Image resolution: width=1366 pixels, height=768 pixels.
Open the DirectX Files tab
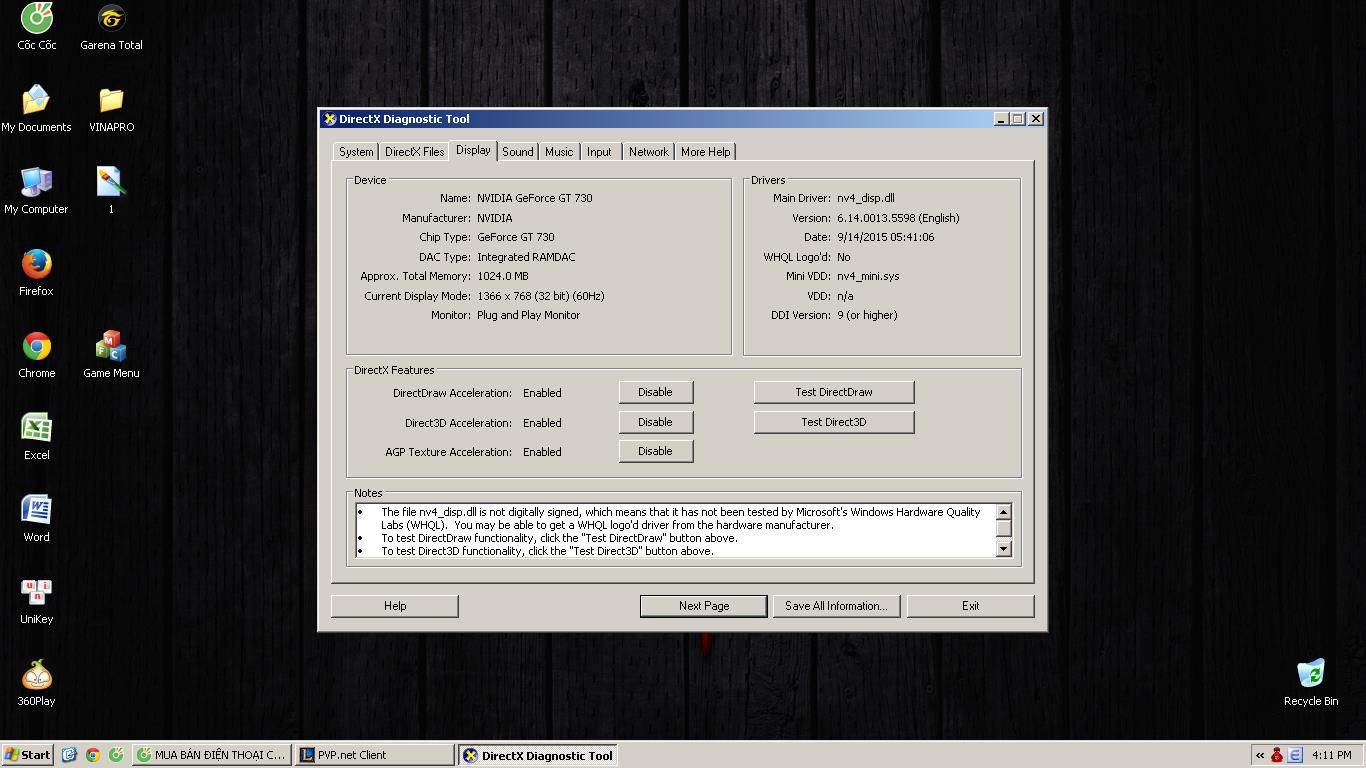click(414, 152)
